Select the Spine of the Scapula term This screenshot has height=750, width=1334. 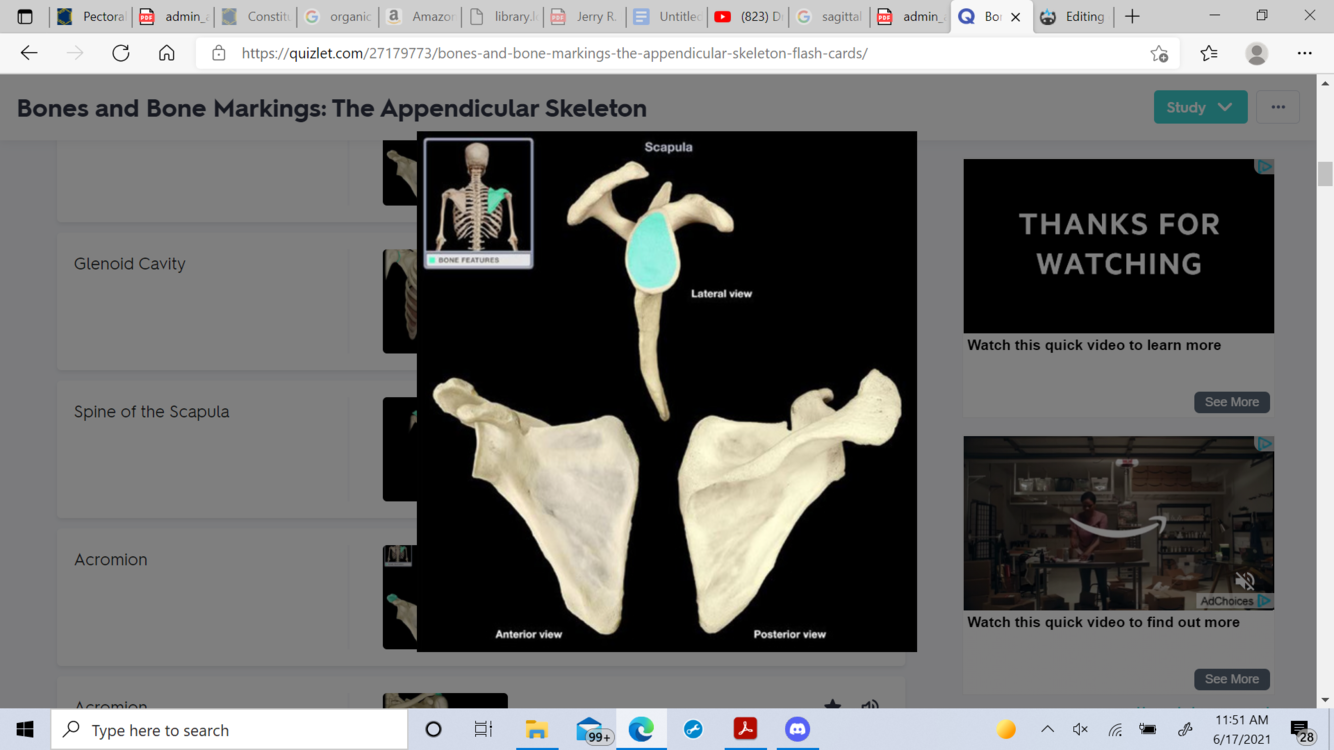pyautogui.click(x=152, y=412)
